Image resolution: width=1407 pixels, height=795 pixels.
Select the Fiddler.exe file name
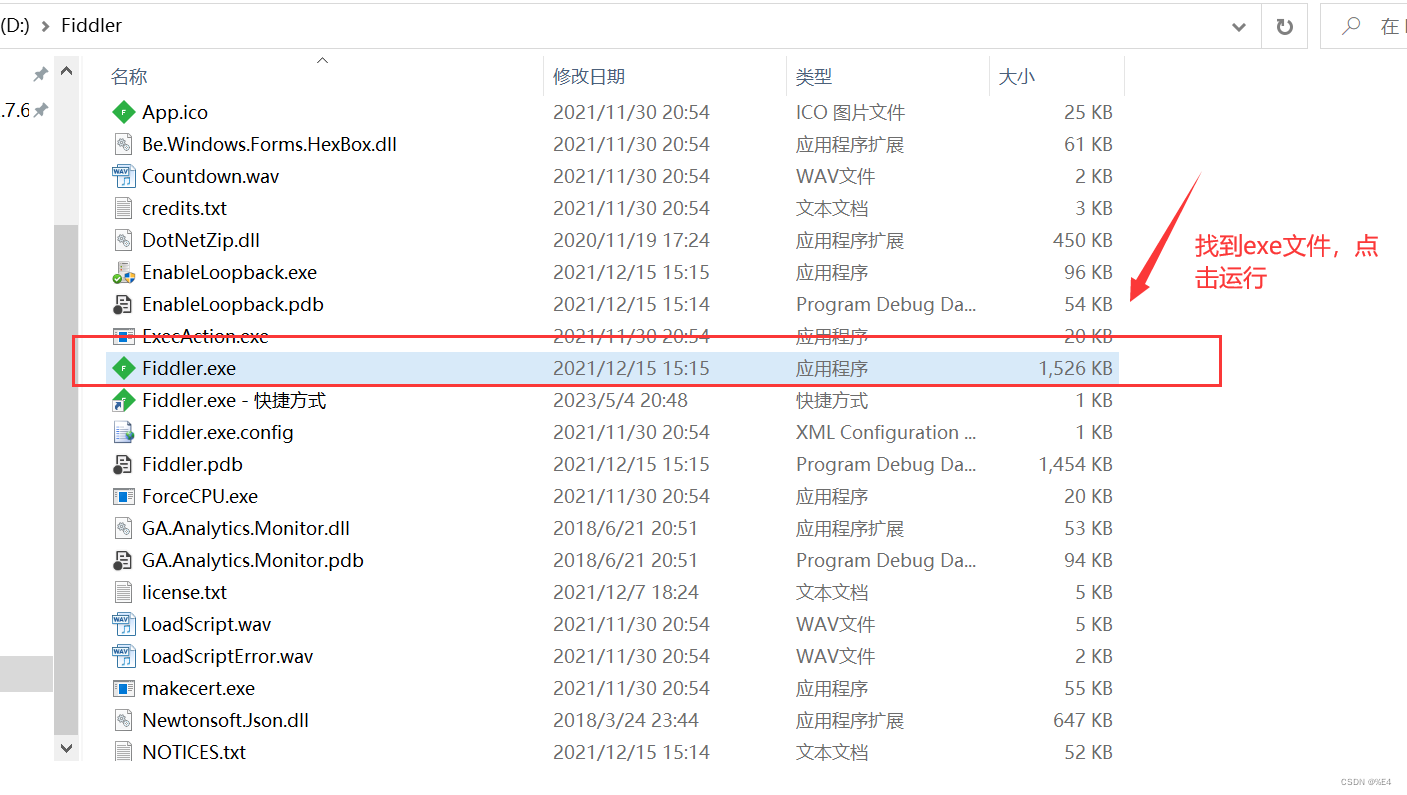[x=189, y=368]
